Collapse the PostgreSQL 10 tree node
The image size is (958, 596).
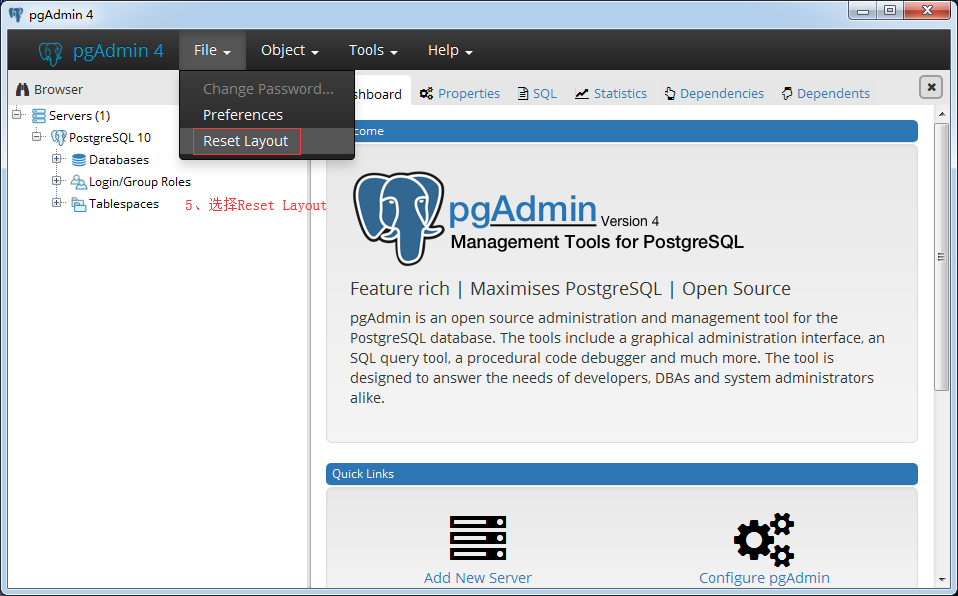[x=37, y=136]
